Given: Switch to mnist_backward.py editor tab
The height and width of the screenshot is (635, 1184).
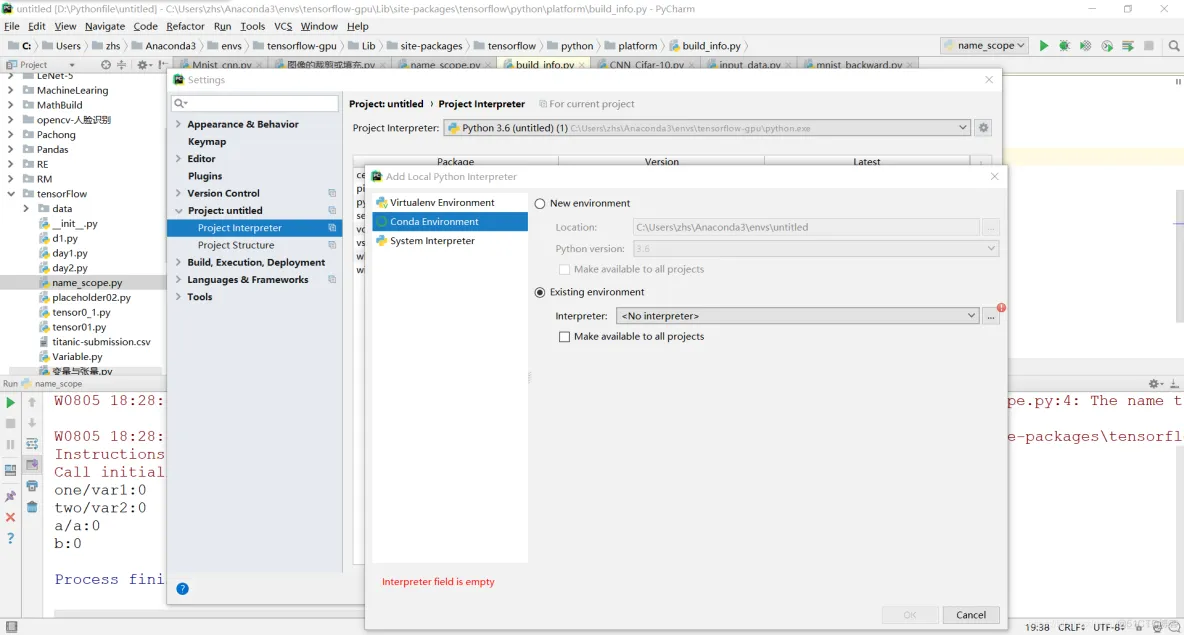Looking at the screenshot, I should click(x=857, y=65).
